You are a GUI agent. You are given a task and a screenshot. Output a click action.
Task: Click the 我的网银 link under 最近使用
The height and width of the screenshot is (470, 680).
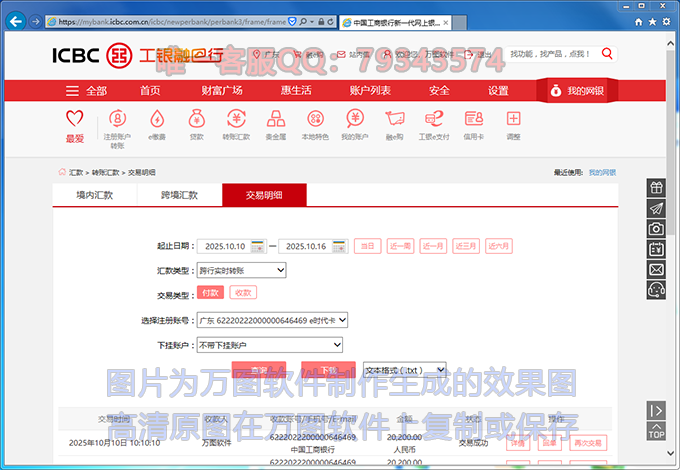click(602, 173)
